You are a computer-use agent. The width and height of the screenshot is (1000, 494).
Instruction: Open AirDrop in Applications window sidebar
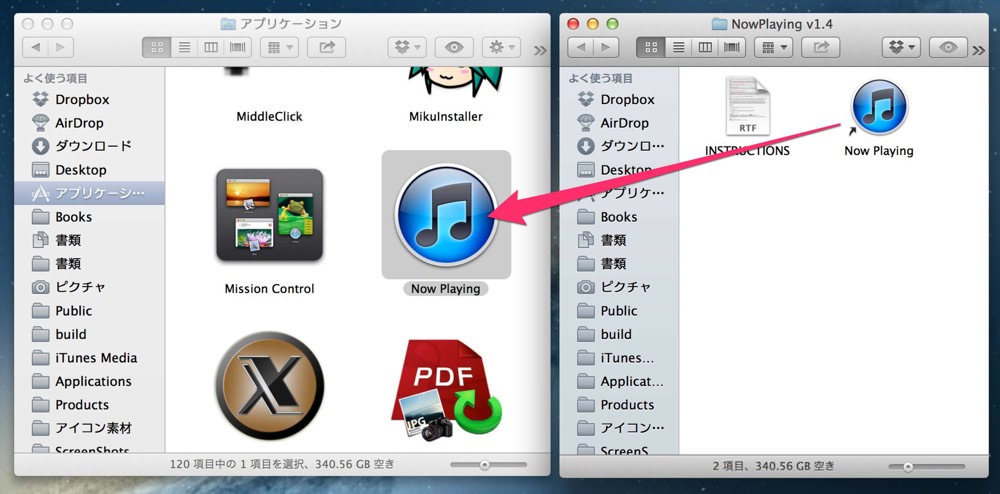point(79,123)
